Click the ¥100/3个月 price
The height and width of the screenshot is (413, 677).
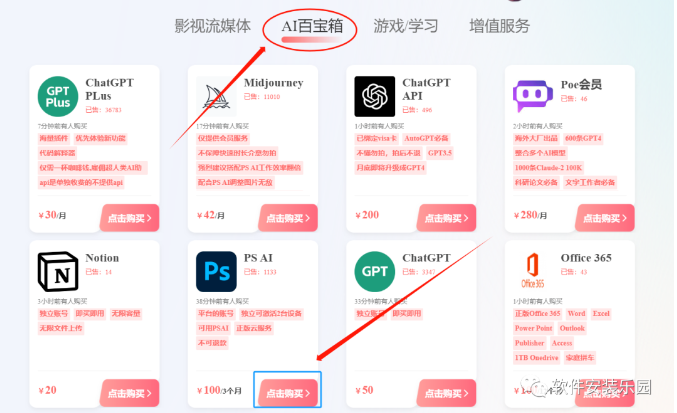[219, 390]
